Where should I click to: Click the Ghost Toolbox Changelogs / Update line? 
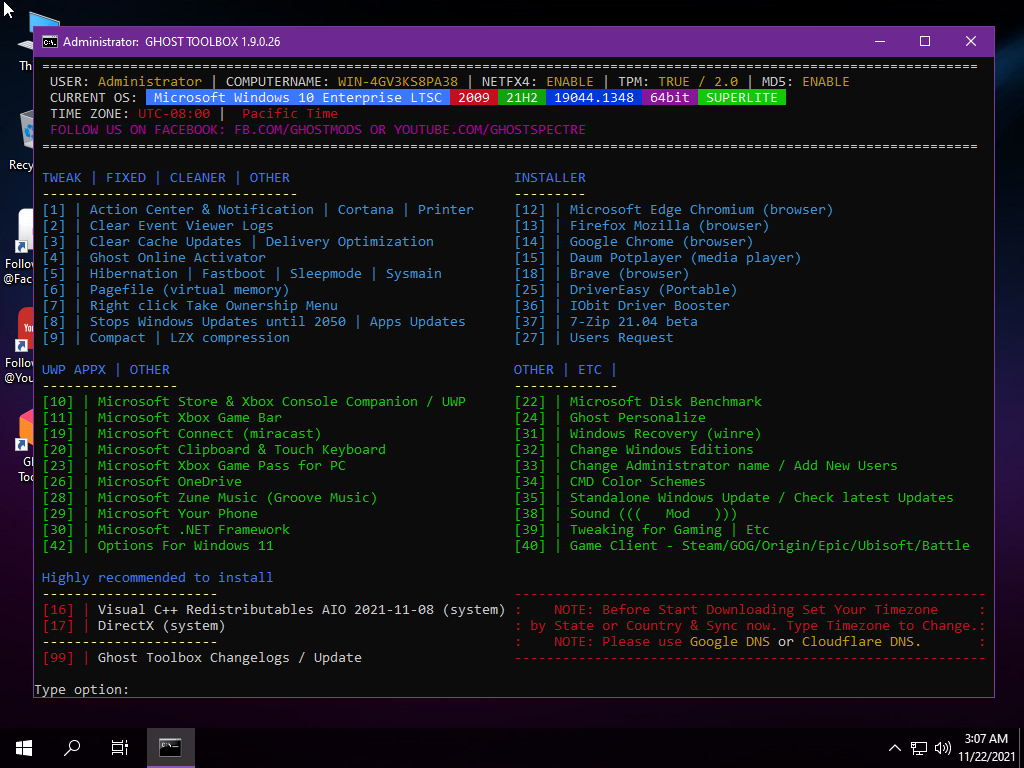click(229, 658)
